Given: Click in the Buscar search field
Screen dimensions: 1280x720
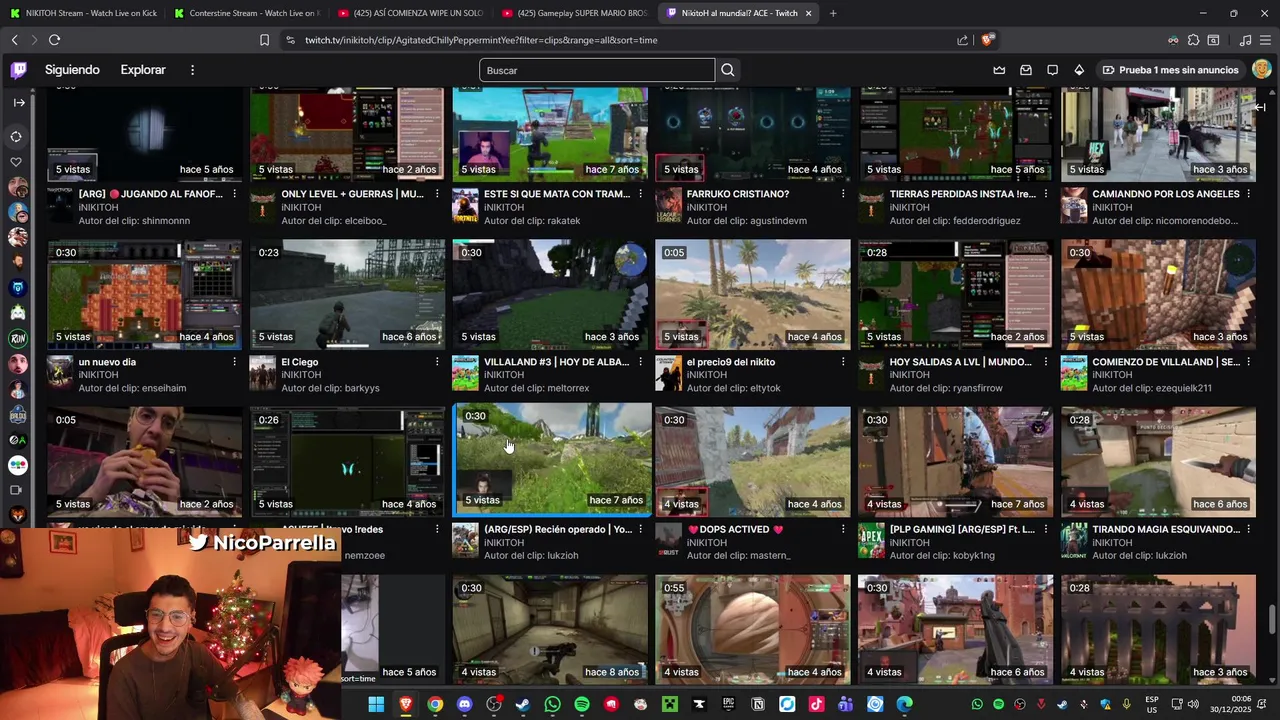Looking at the screenshot, I should click(597, 70).
